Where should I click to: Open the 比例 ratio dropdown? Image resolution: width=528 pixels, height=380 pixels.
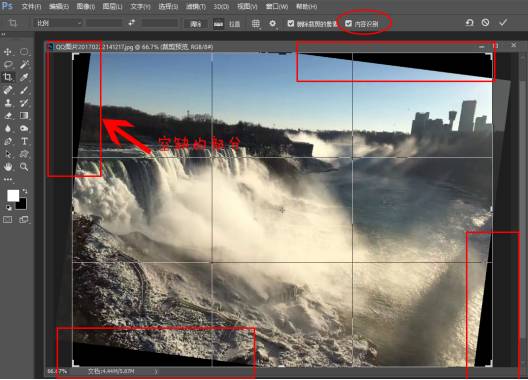pyautogui.click(x=58, y=23)
